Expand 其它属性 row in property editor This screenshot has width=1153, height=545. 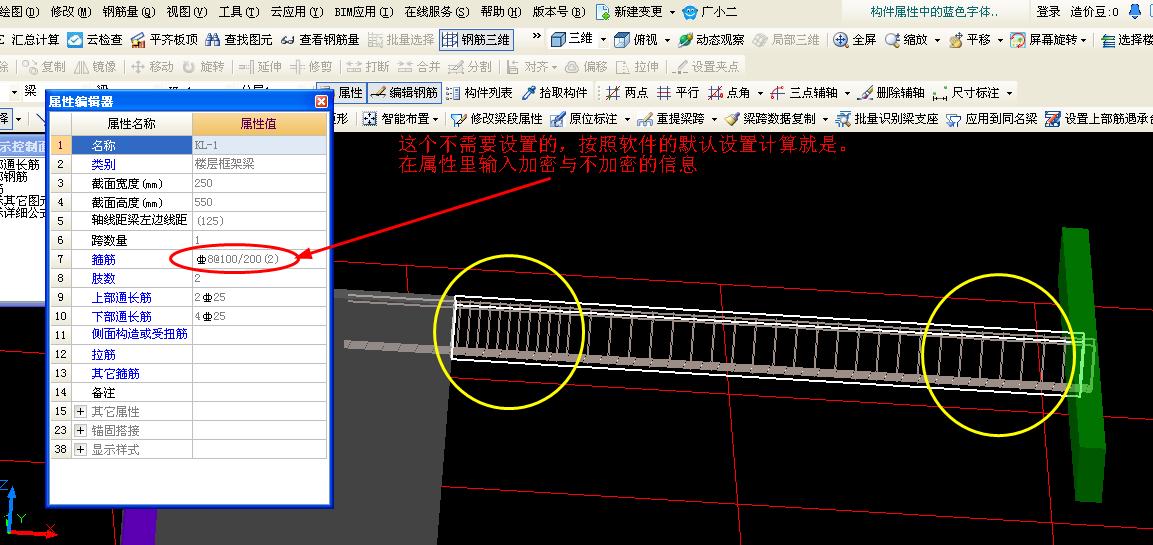81,411
